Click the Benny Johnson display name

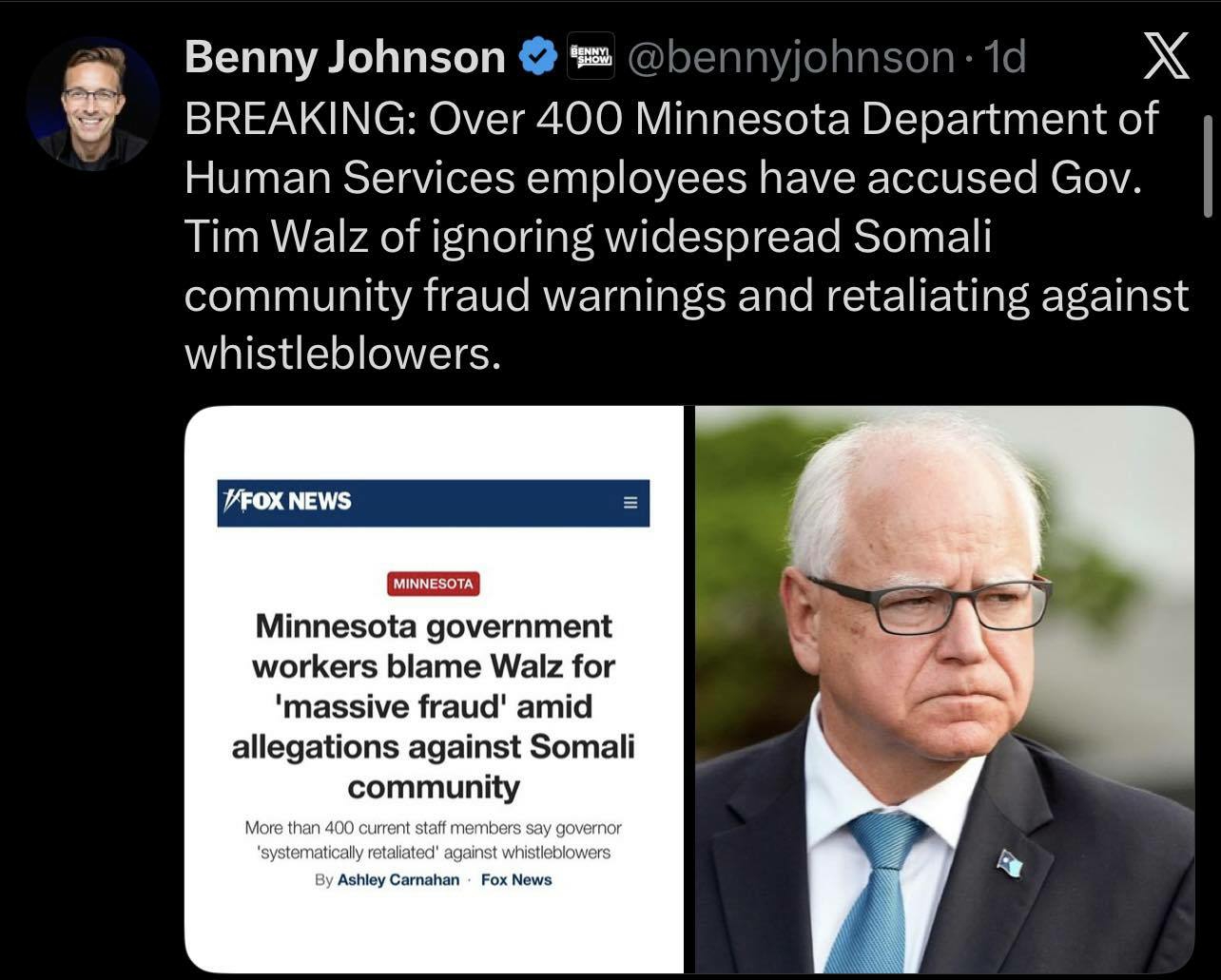[x=345, y=58]
